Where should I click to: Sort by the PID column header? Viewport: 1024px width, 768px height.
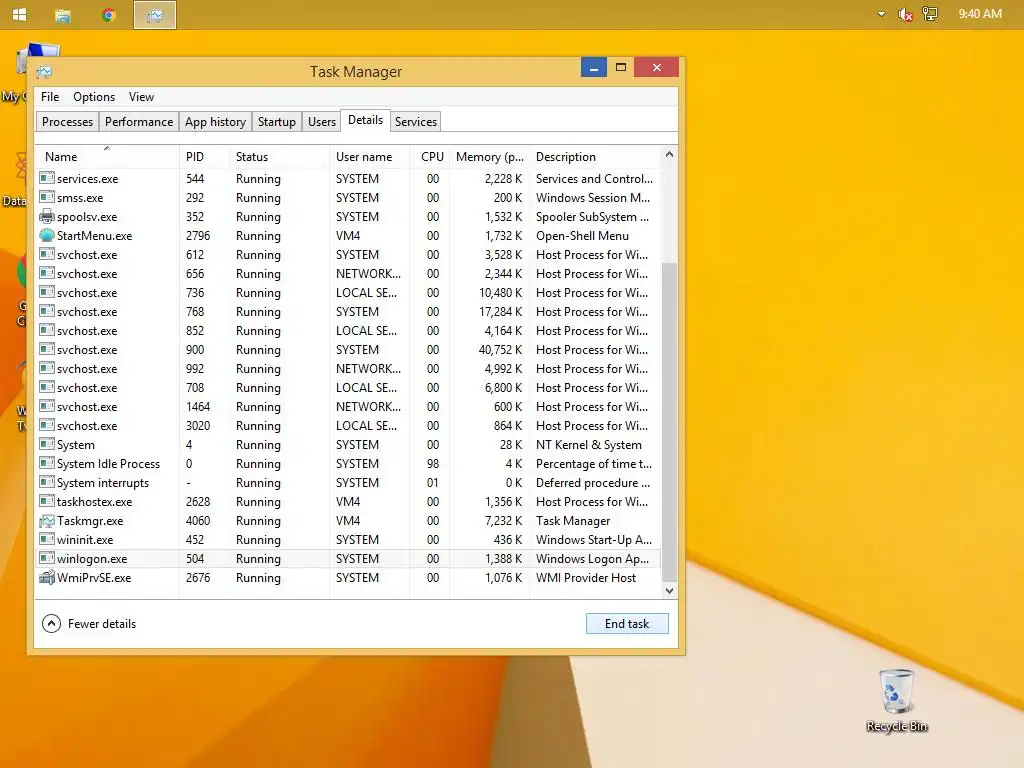coord(204,157)
